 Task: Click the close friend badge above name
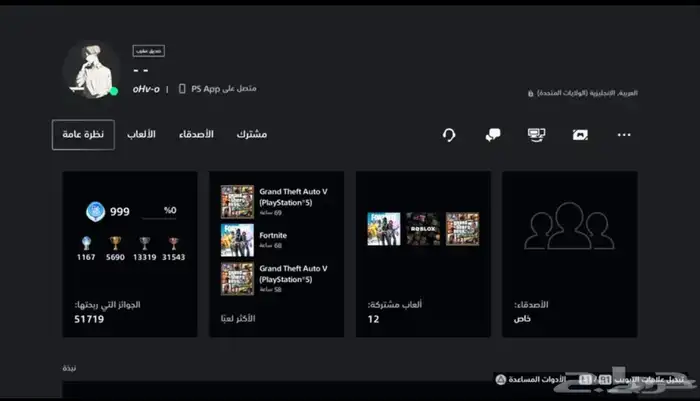149,50
